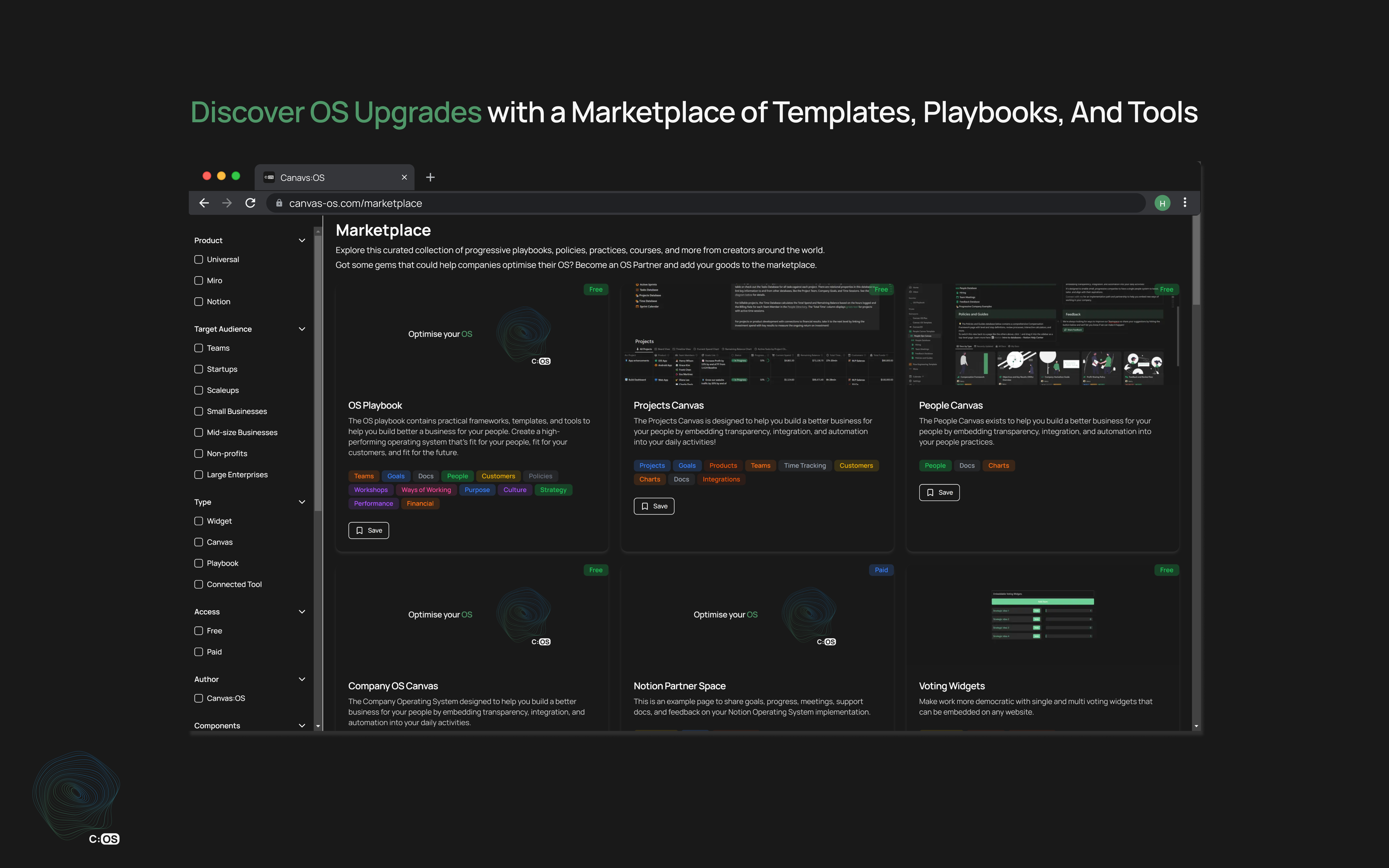Open a new tab with the plus icon
The width and height of the screenshot is (1389, 868).
(430, 177)
